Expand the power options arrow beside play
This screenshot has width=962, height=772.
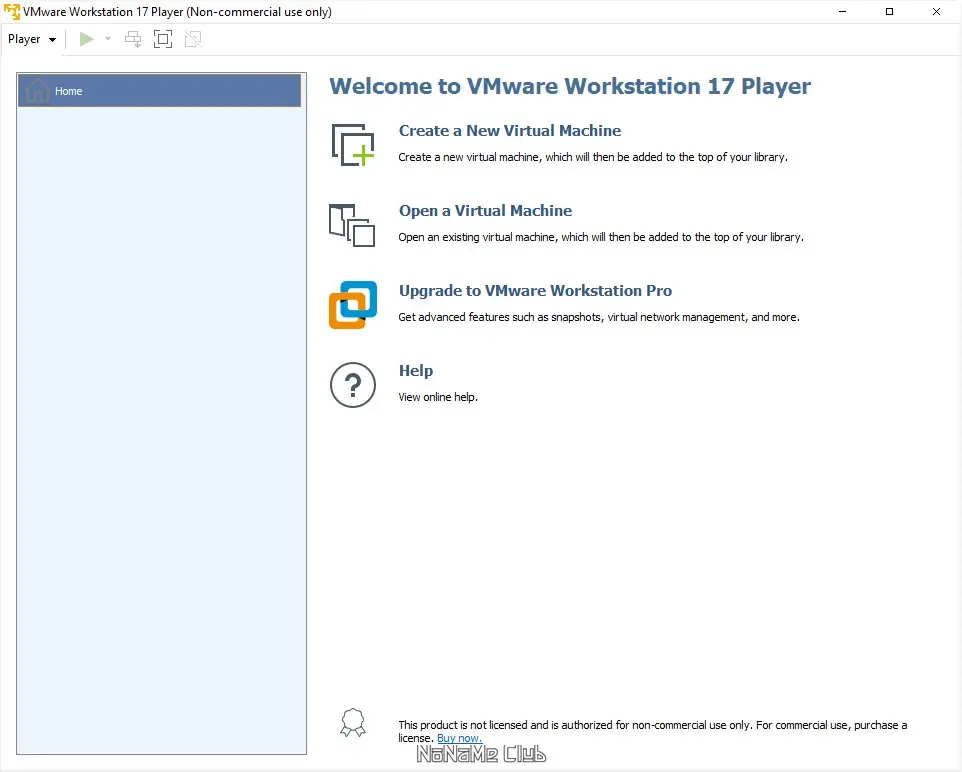108,39
